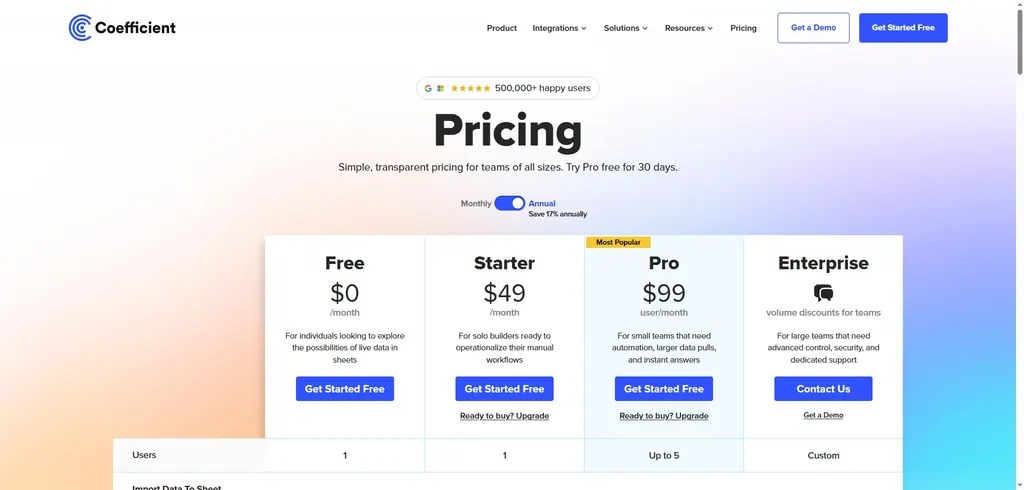
Task: Click the Get a Demo header button
Action: 813,28
